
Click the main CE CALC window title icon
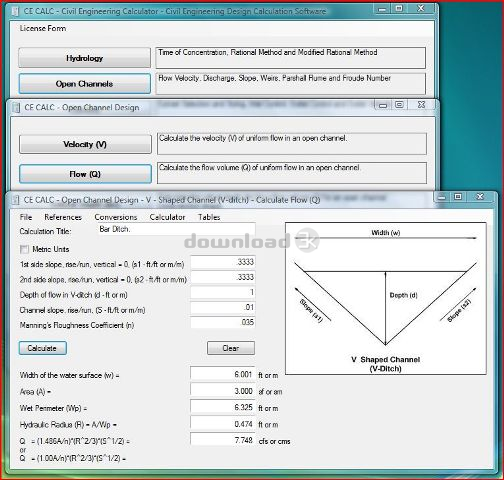[15, 11]
